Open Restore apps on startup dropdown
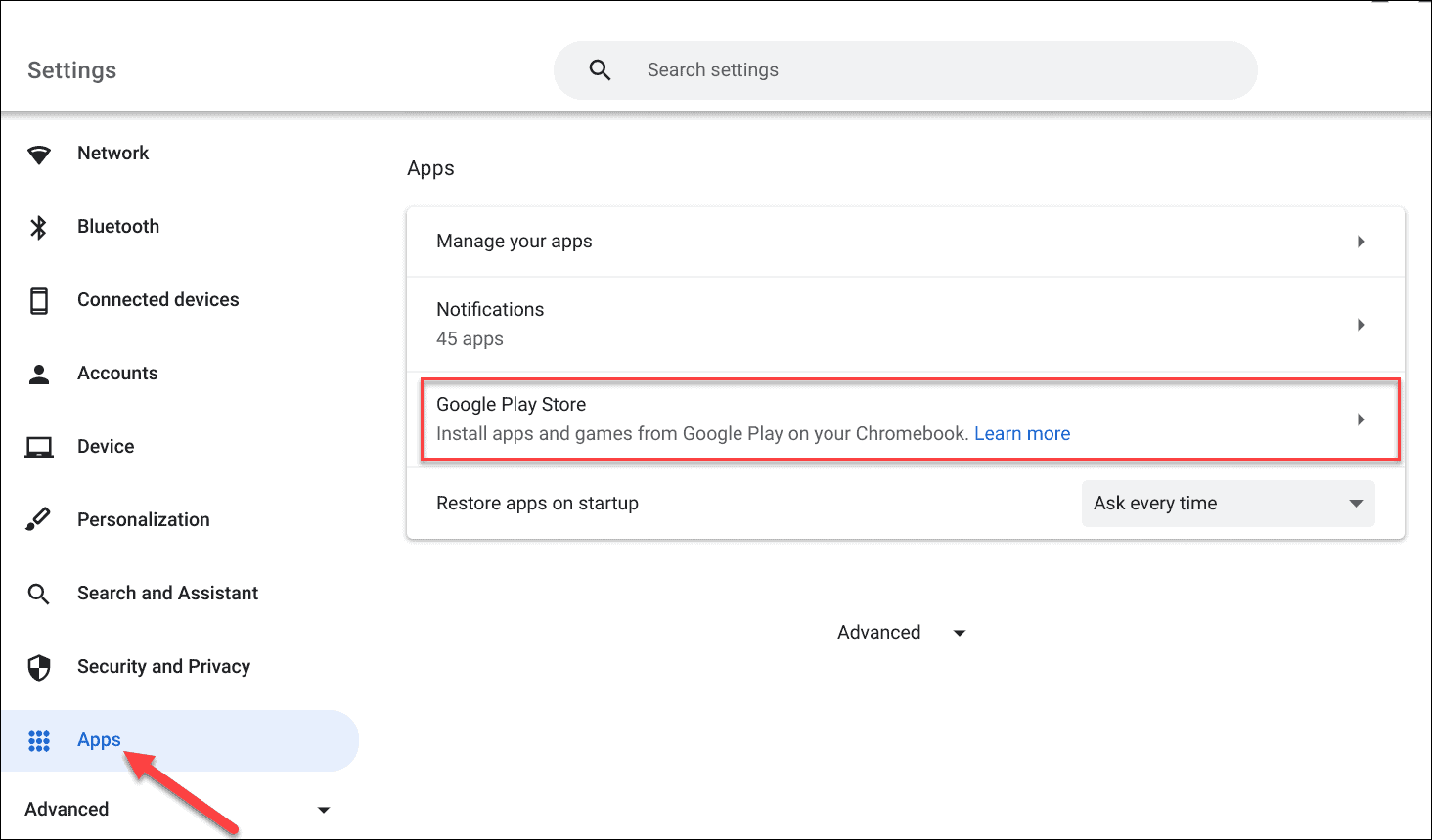The width and height of the screenshot is (1432, 840). (x=1228, y=504)
